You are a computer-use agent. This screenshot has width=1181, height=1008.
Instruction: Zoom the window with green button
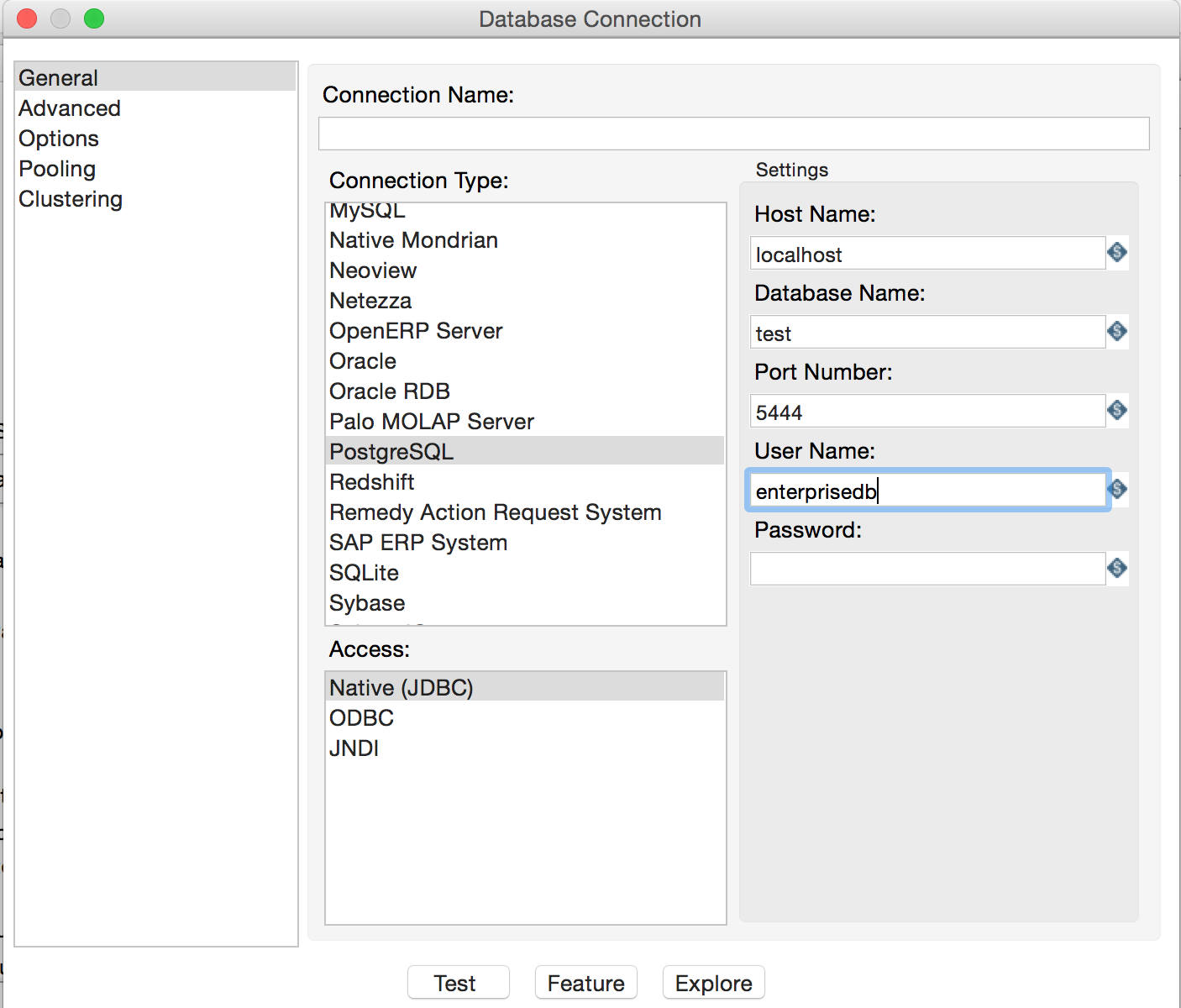94,18
